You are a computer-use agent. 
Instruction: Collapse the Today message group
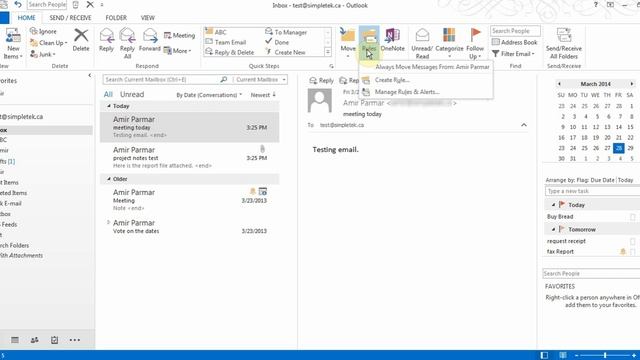[109, 106]
